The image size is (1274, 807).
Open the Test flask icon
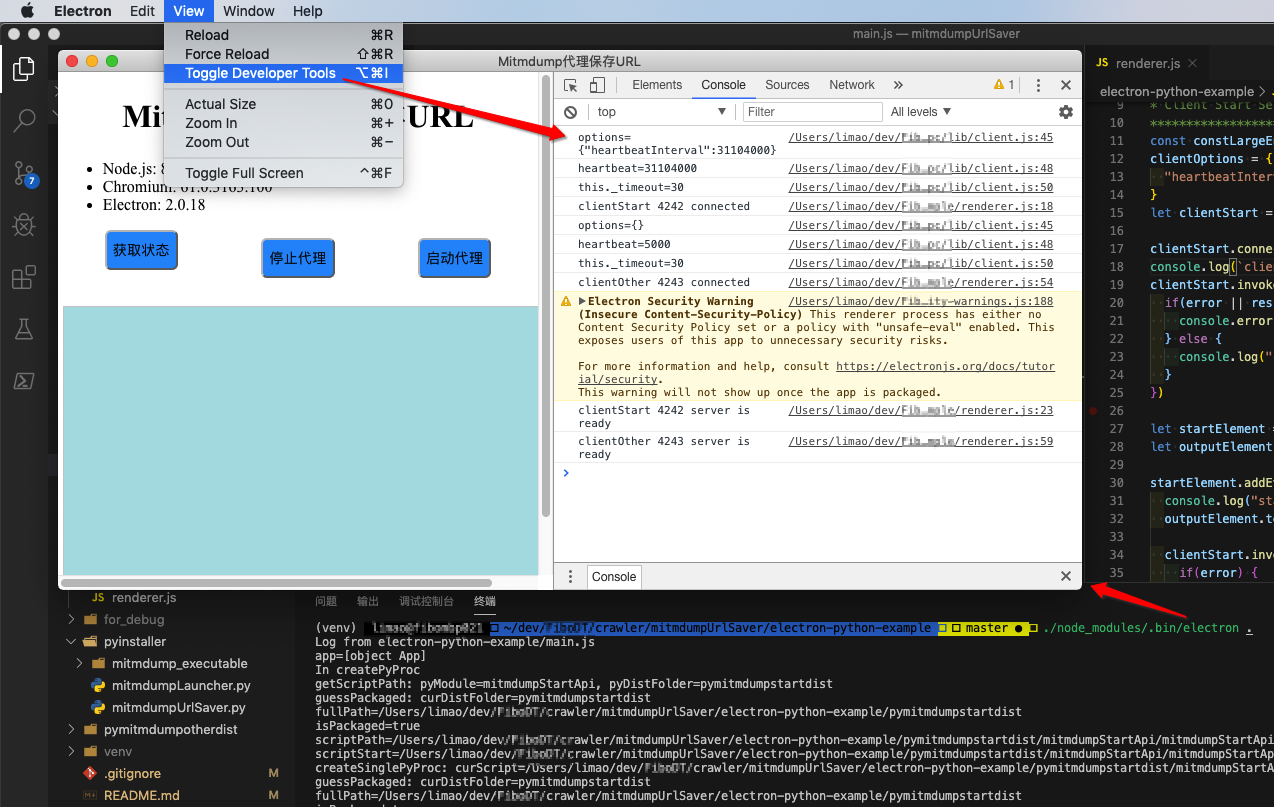24,329
